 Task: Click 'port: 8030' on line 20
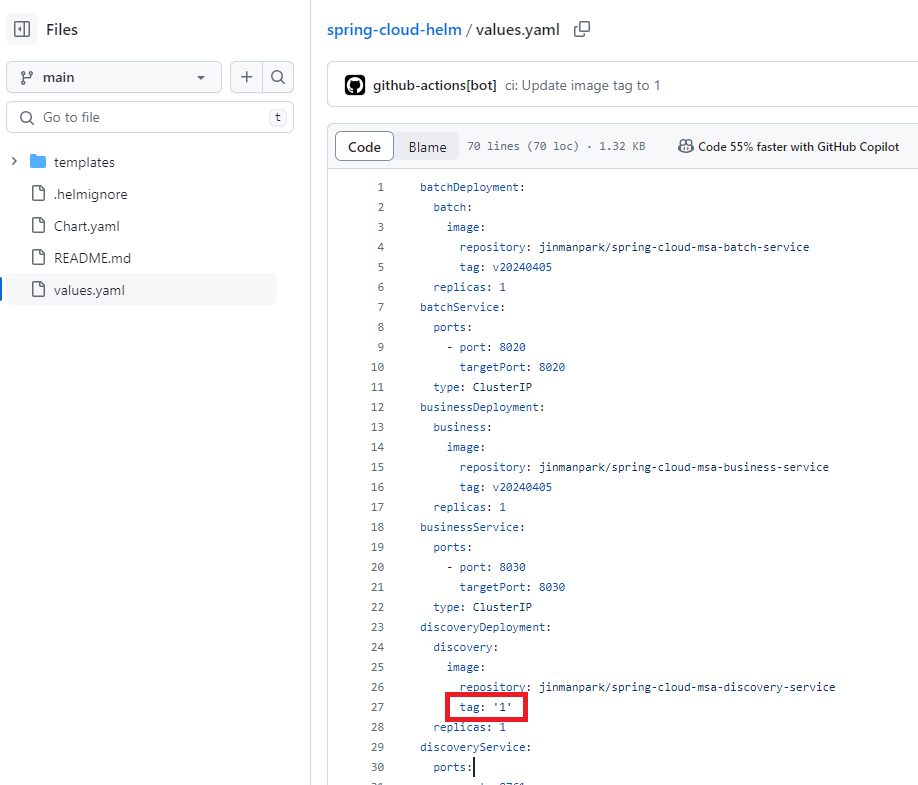[492, 567]
